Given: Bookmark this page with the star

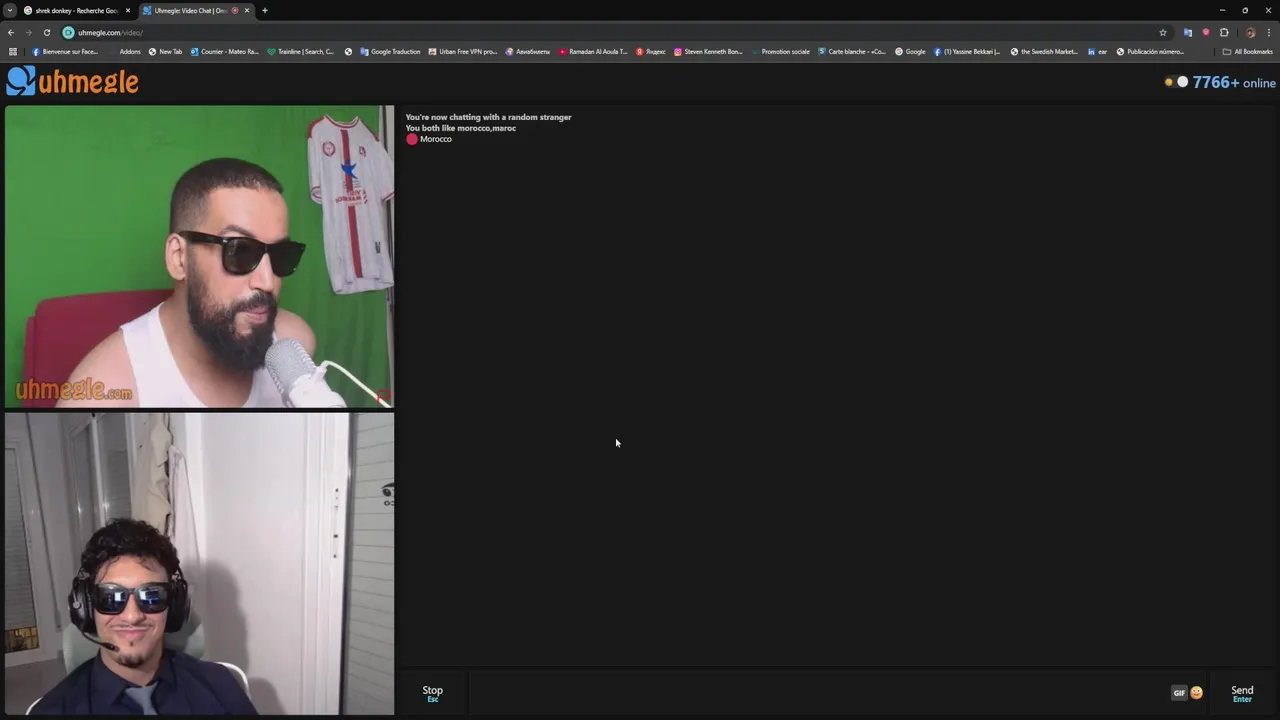Looking at the screenshot, I should 1162,32.
